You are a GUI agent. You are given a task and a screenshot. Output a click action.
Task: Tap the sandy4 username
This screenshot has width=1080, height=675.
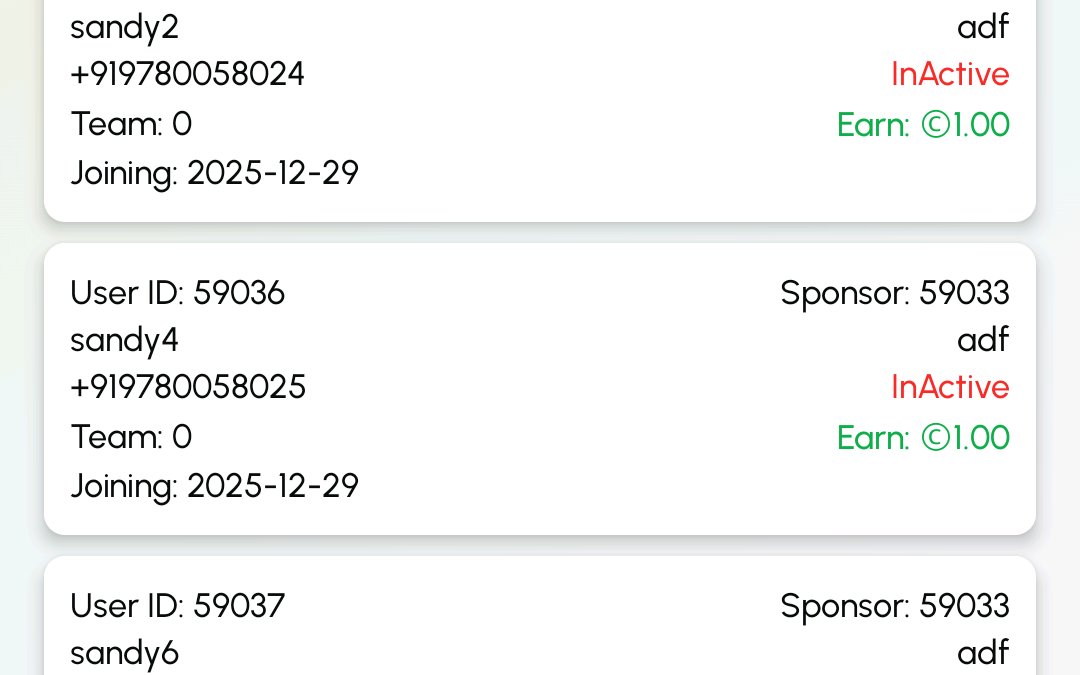[x=124, y=341]
